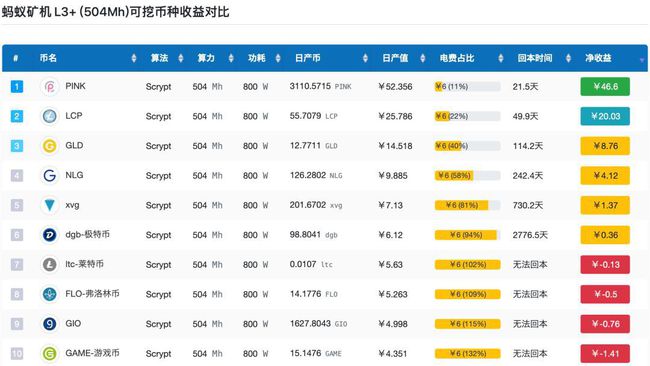Sort table by 回本时间 column arrows
The height and width of the screenshot is (366, 650).
tap(568, 58)
